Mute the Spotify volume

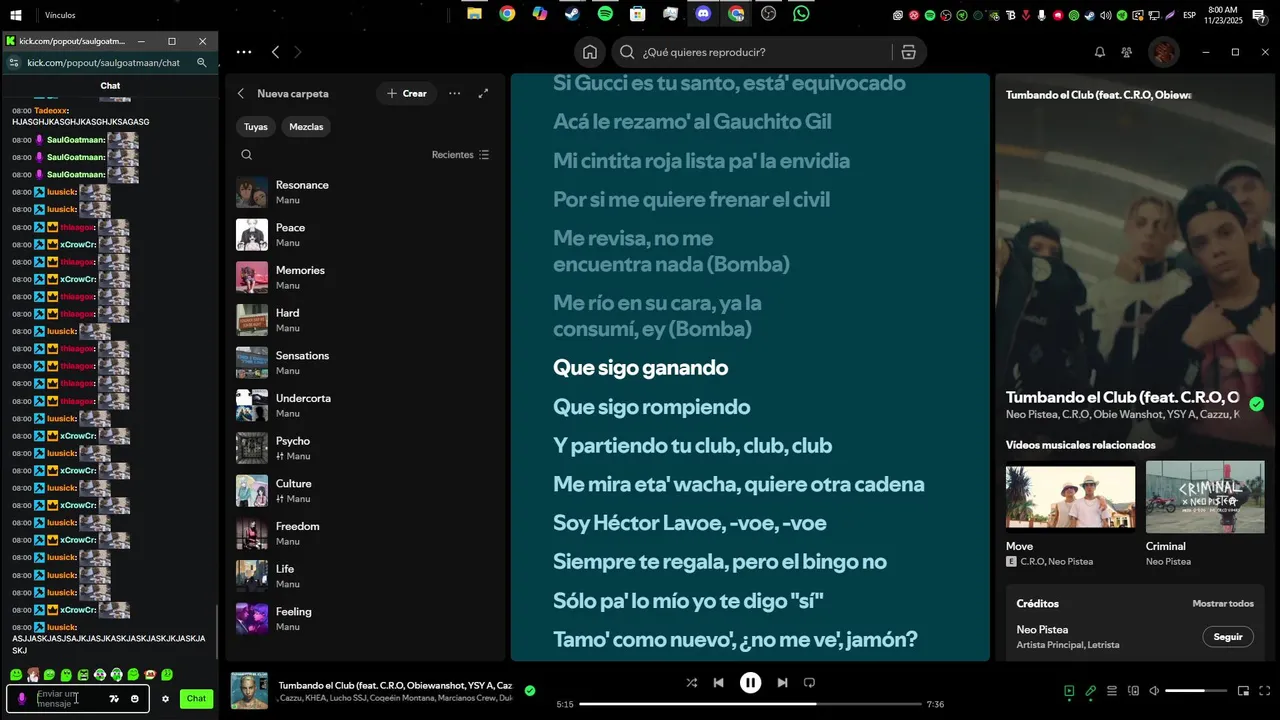(x=1154, y=691)
